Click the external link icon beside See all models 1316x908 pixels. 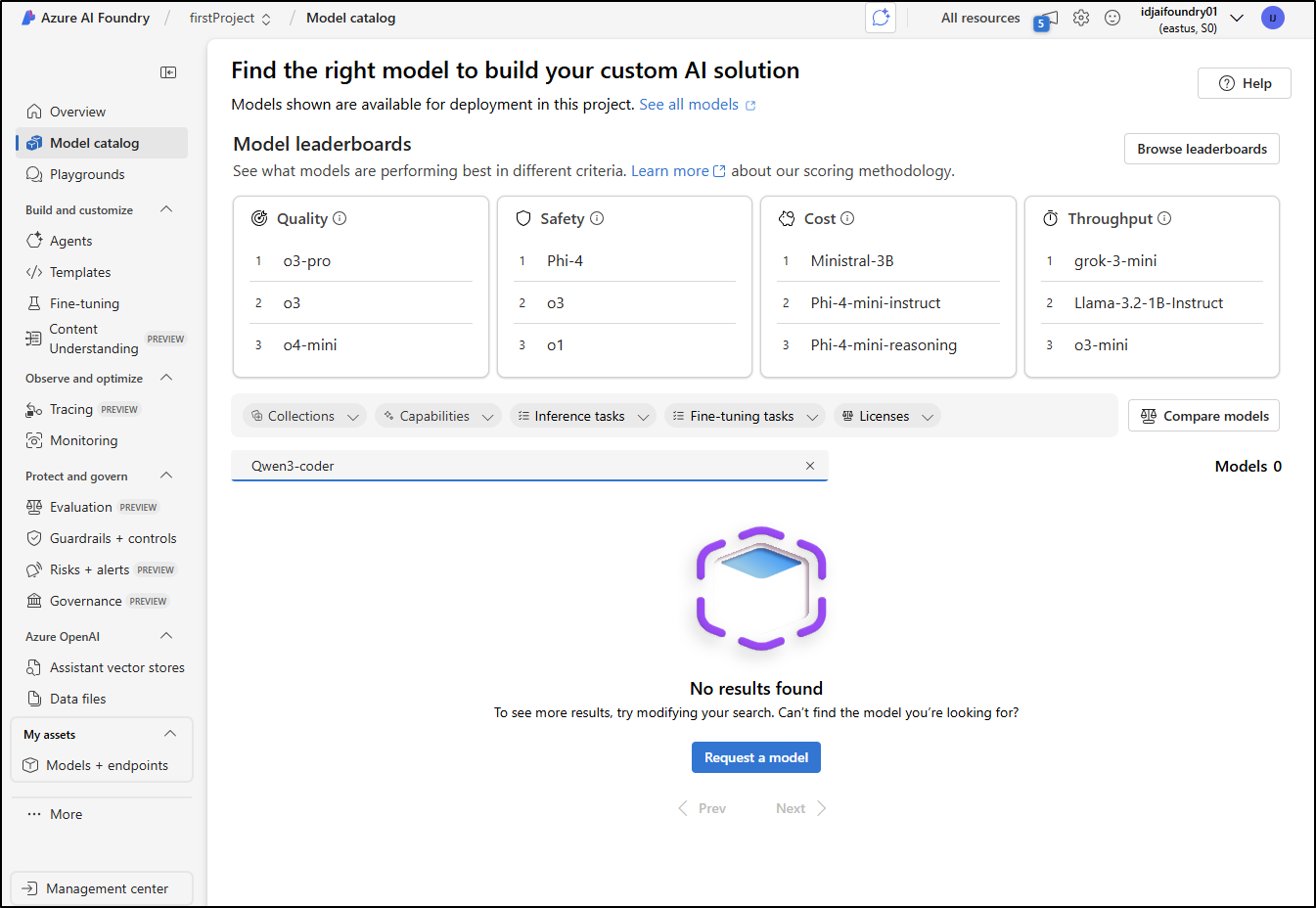coord(750,106)
